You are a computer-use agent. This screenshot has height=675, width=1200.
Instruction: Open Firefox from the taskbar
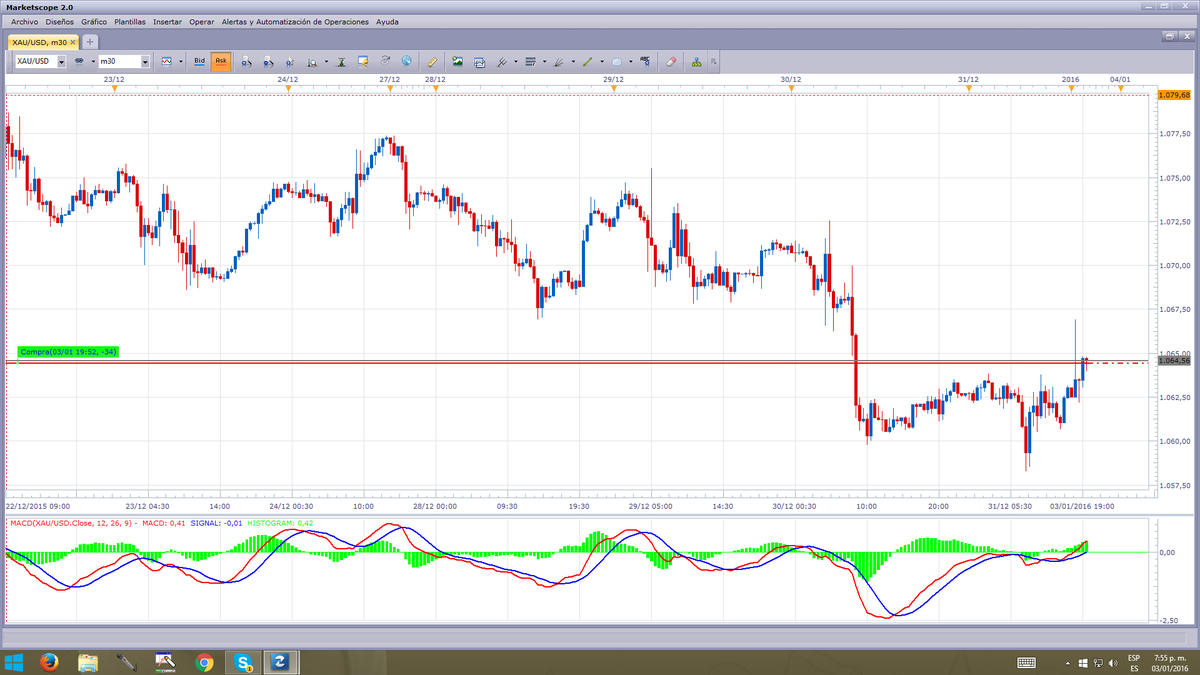click(48, 662)
